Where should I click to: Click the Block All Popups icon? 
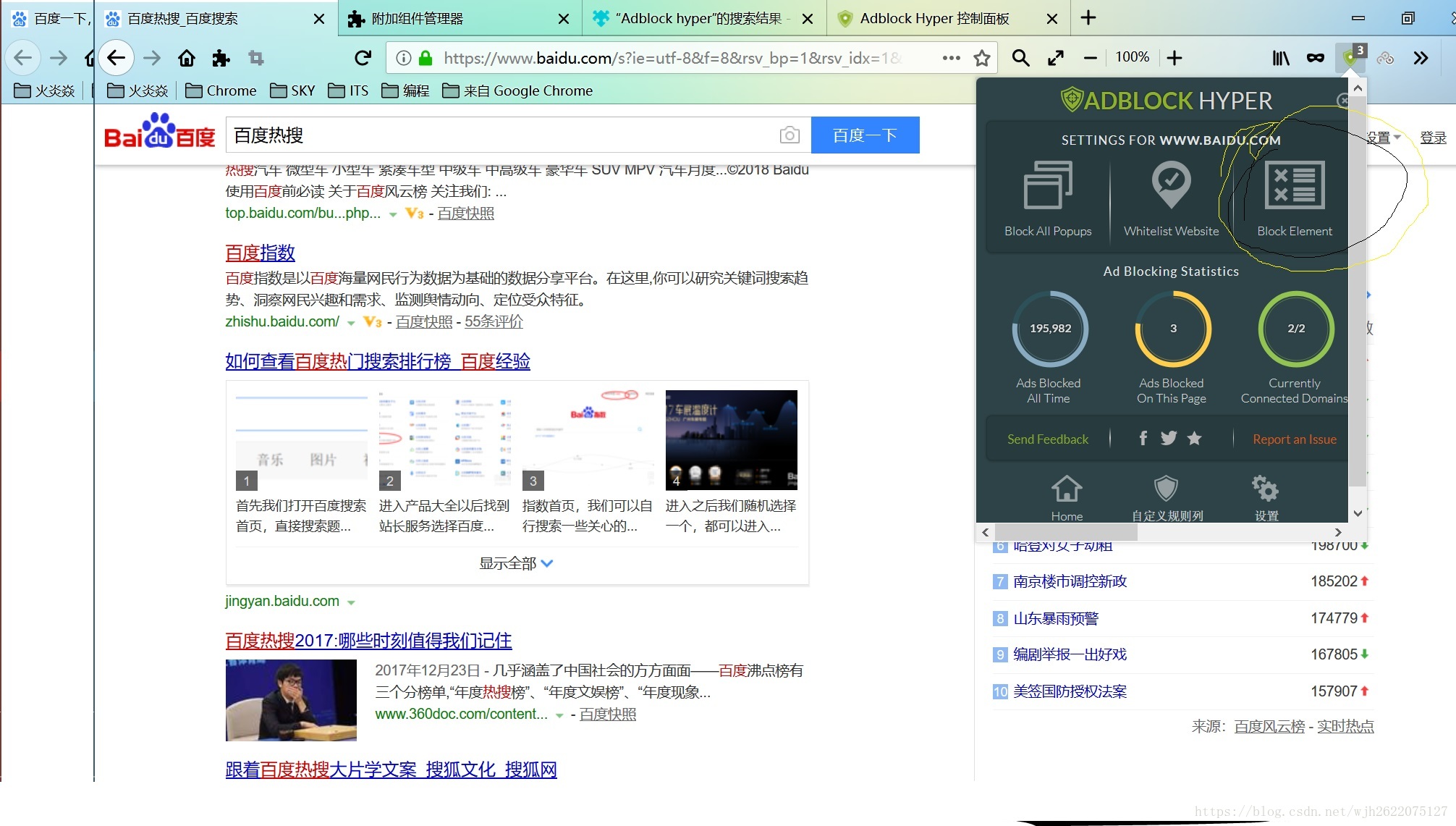[1048, 185]
